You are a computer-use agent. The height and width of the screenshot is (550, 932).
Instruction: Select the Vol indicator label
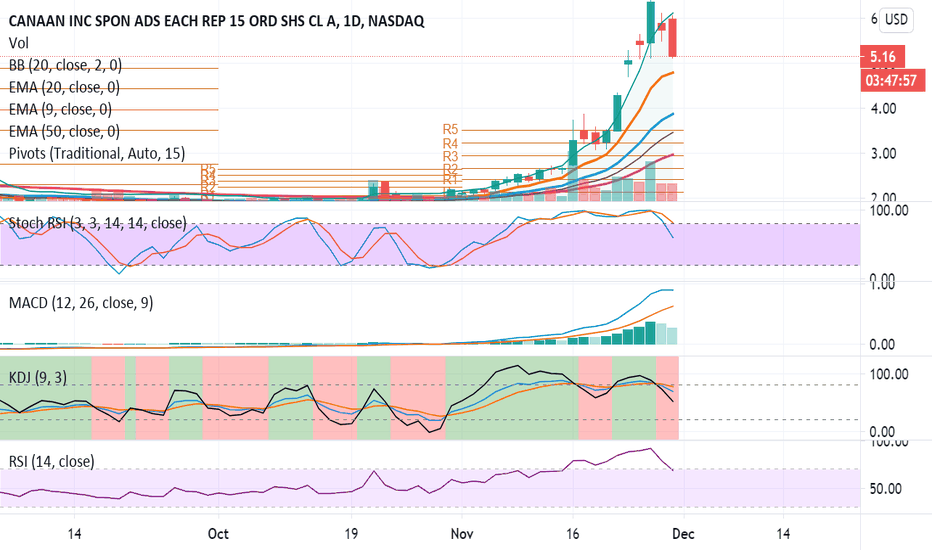coord(18,43)
